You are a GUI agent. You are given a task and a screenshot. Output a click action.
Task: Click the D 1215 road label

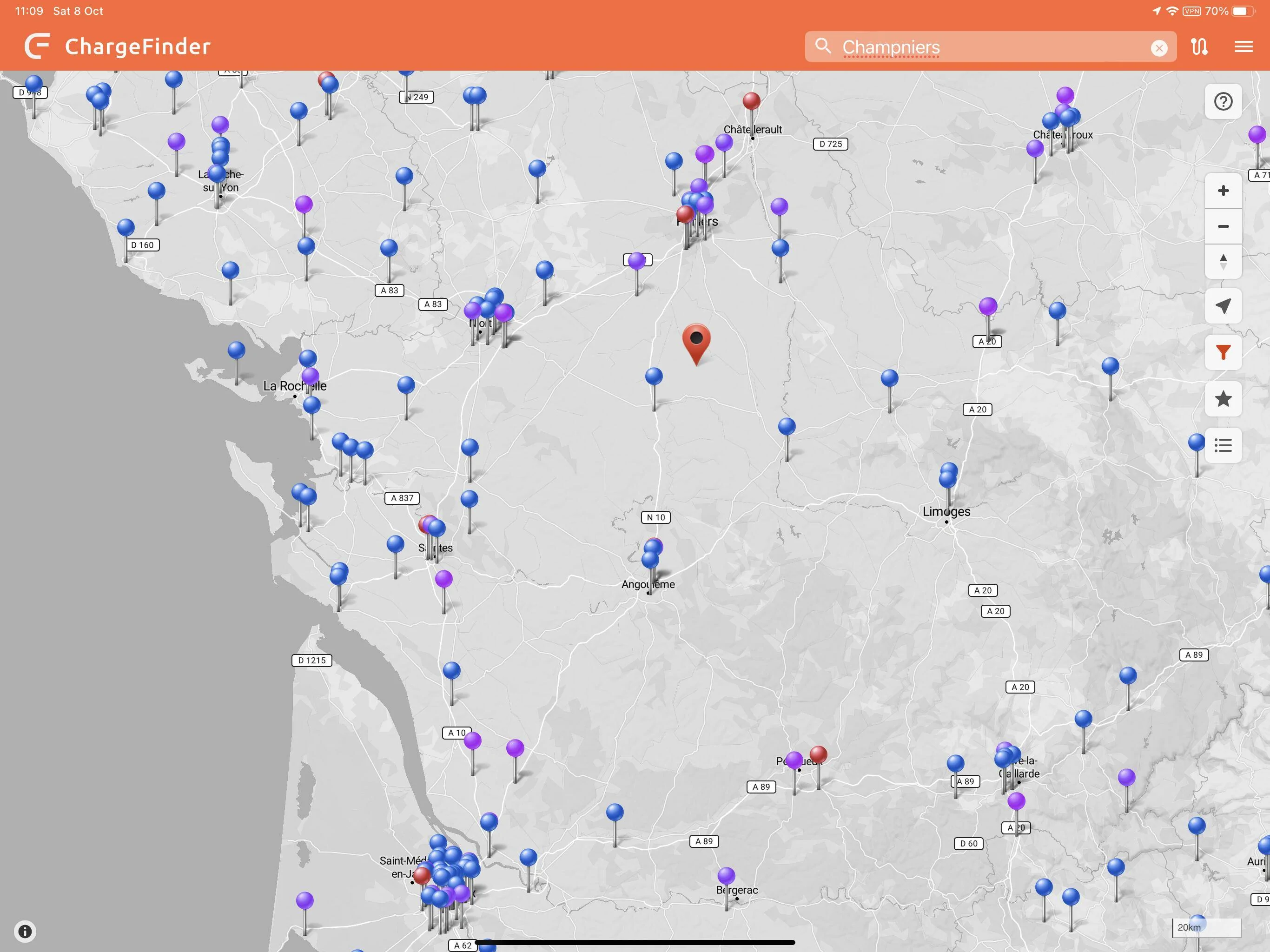tap(312, 661)
